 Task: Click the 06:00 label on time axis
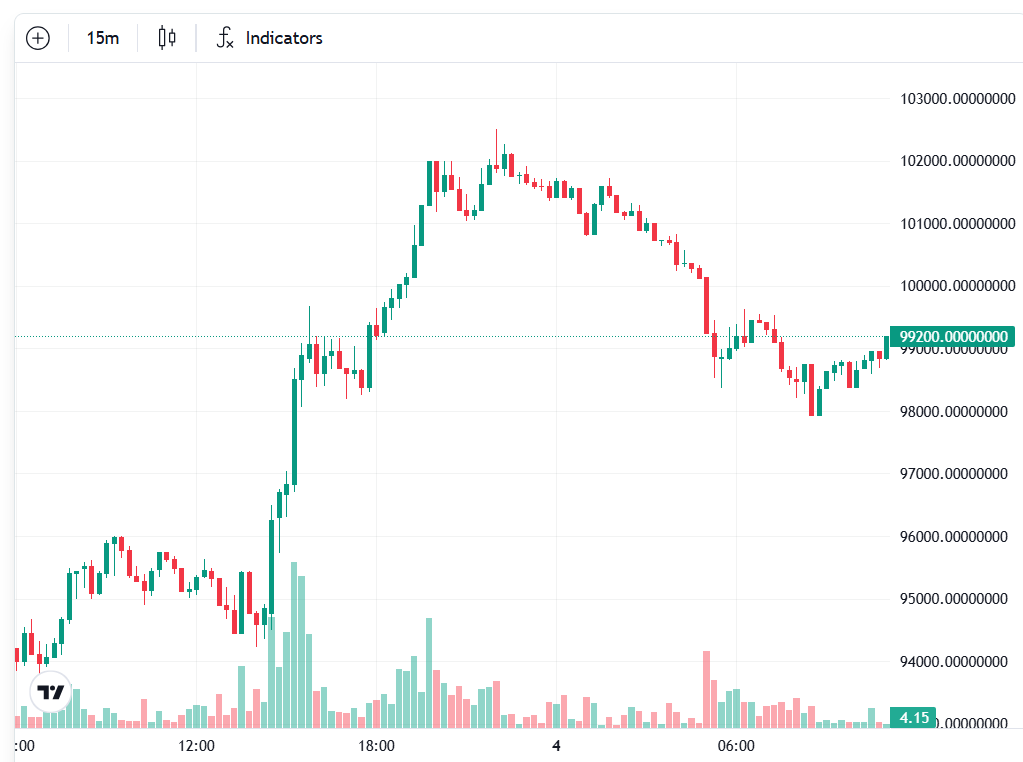736,746
